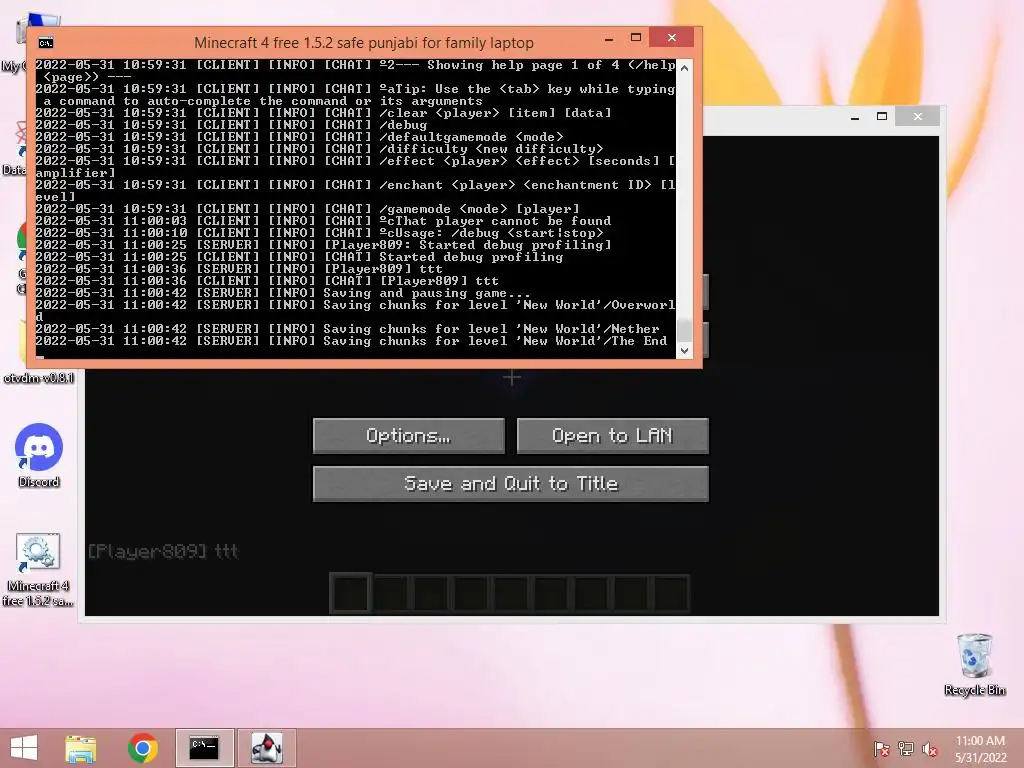1024x768 pixels.
Task: Close the console log window
Action: pyautogui.click(x=671, y=38)
